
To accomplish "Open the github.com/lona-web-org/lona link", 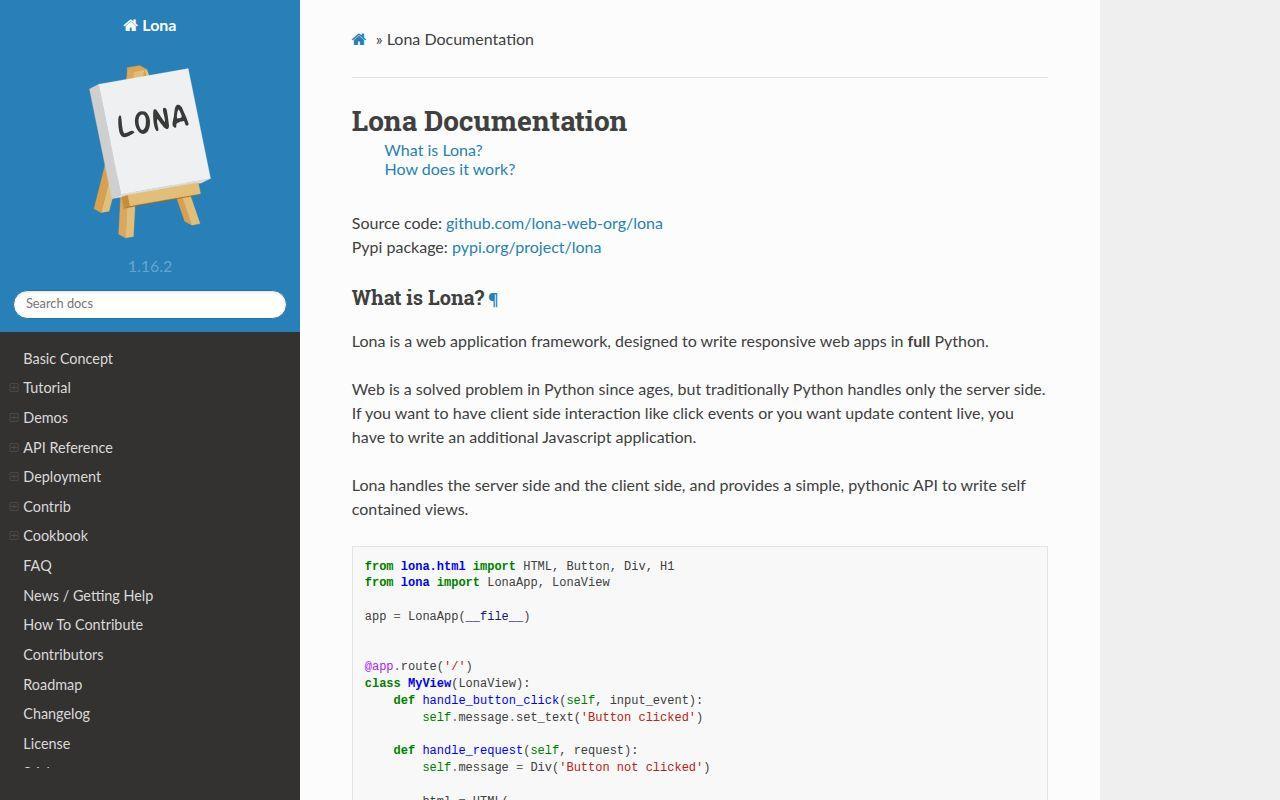I will click(x=554, y=224).
